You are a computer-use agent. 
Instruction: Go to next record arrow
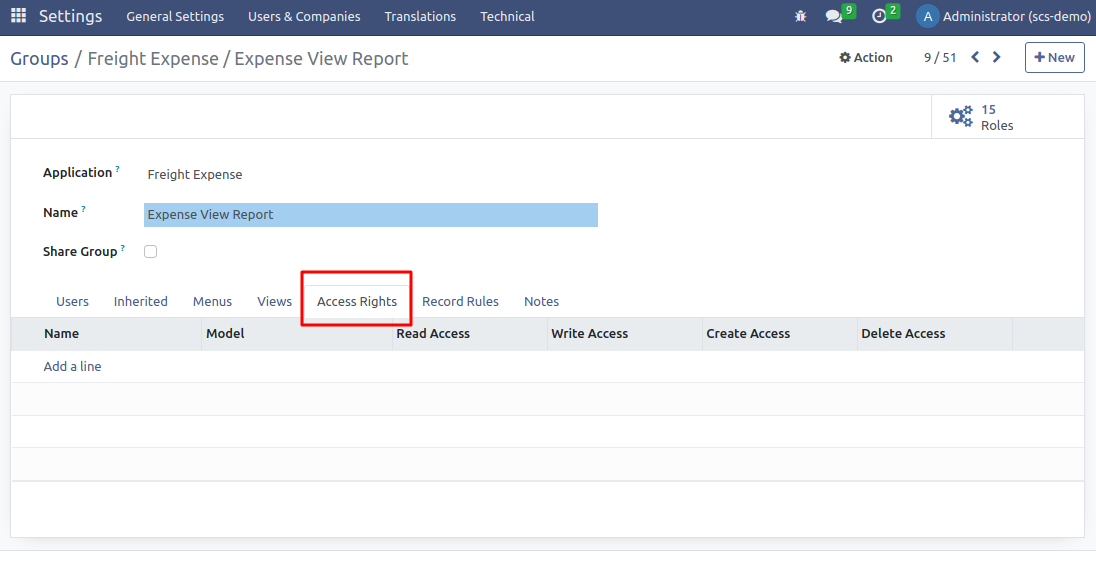click(997, 57)
